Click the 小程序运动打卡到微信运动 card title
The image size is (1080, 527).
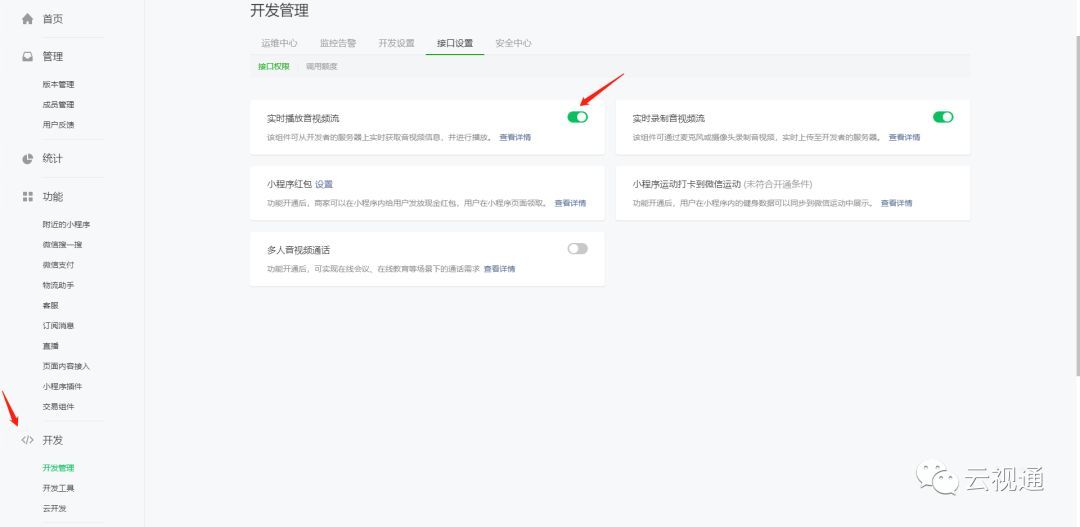(x=687, y=185)
